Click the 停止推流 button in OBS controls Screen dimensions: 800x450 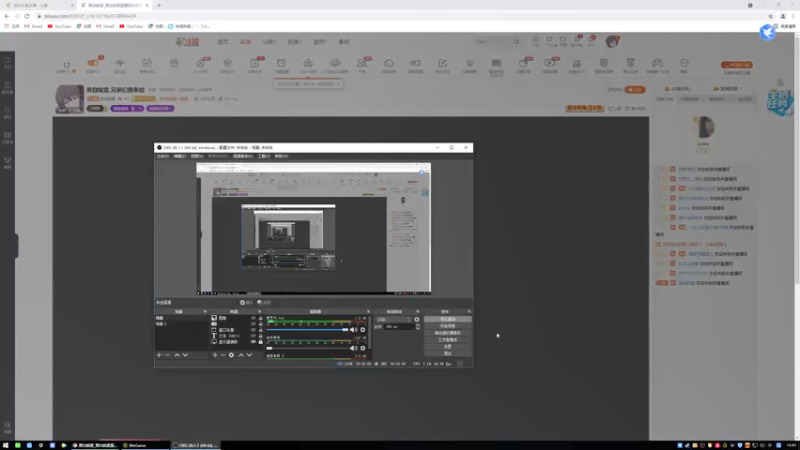click(447, 319)
